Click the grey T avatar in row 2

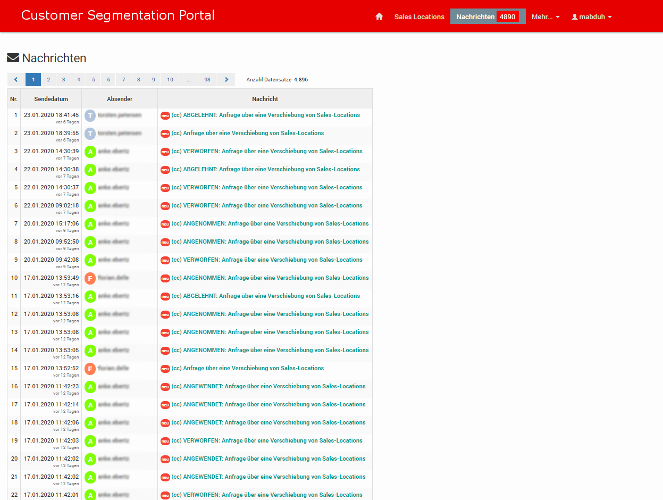tap(90, 133)
